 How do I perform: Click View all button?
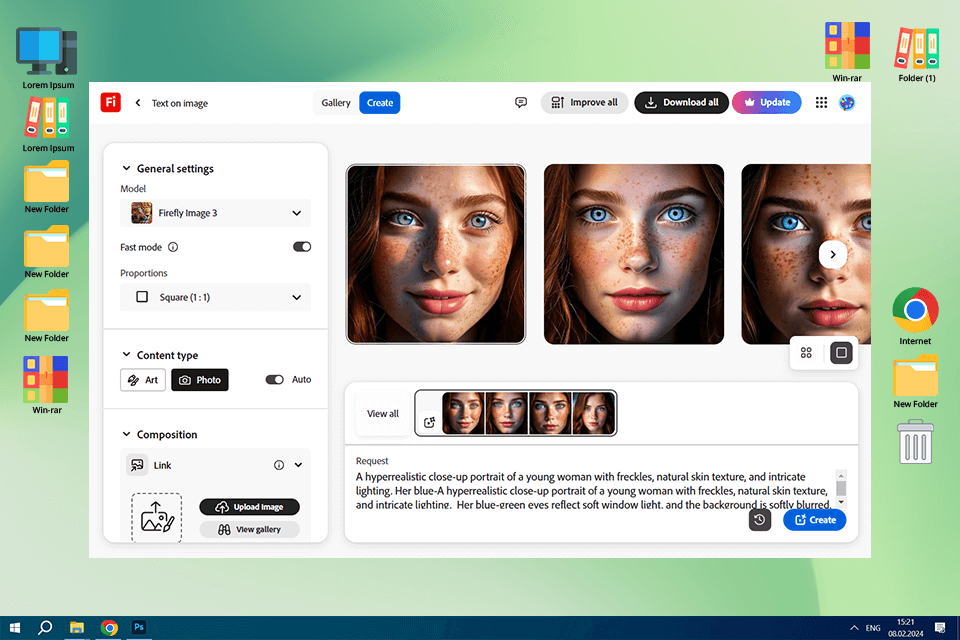[x=383, y=413]
